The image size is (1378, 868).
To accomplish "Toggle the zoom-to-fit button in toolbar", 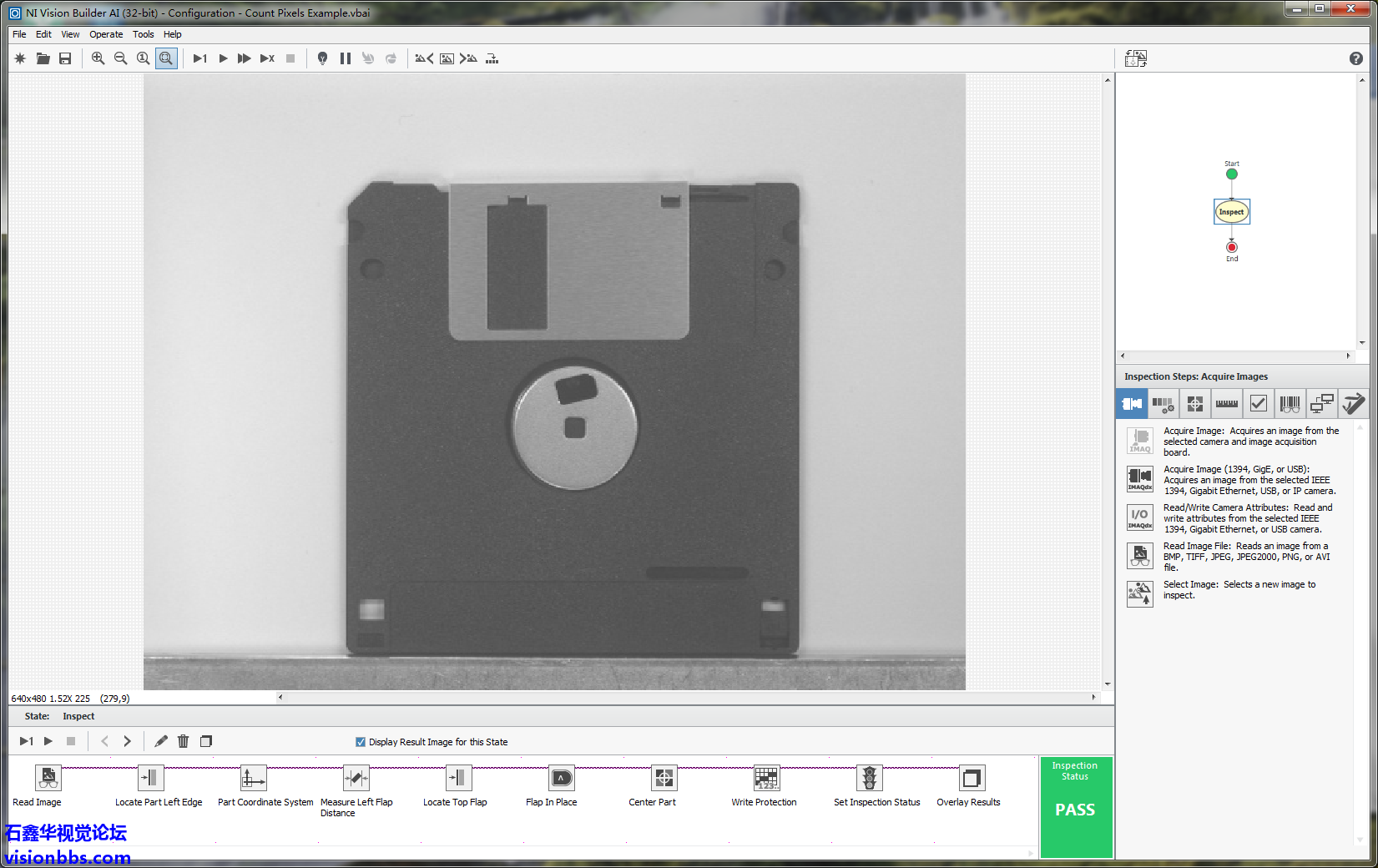I will pyautogui.click(x=166, y=58).
